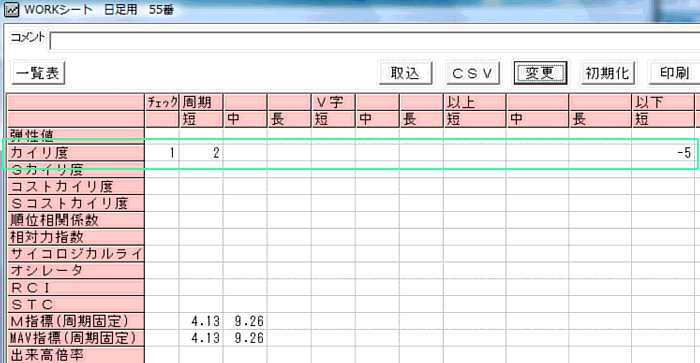Click 長 subheader in 以上 group
700x363 pixels.
pos(600,120)
